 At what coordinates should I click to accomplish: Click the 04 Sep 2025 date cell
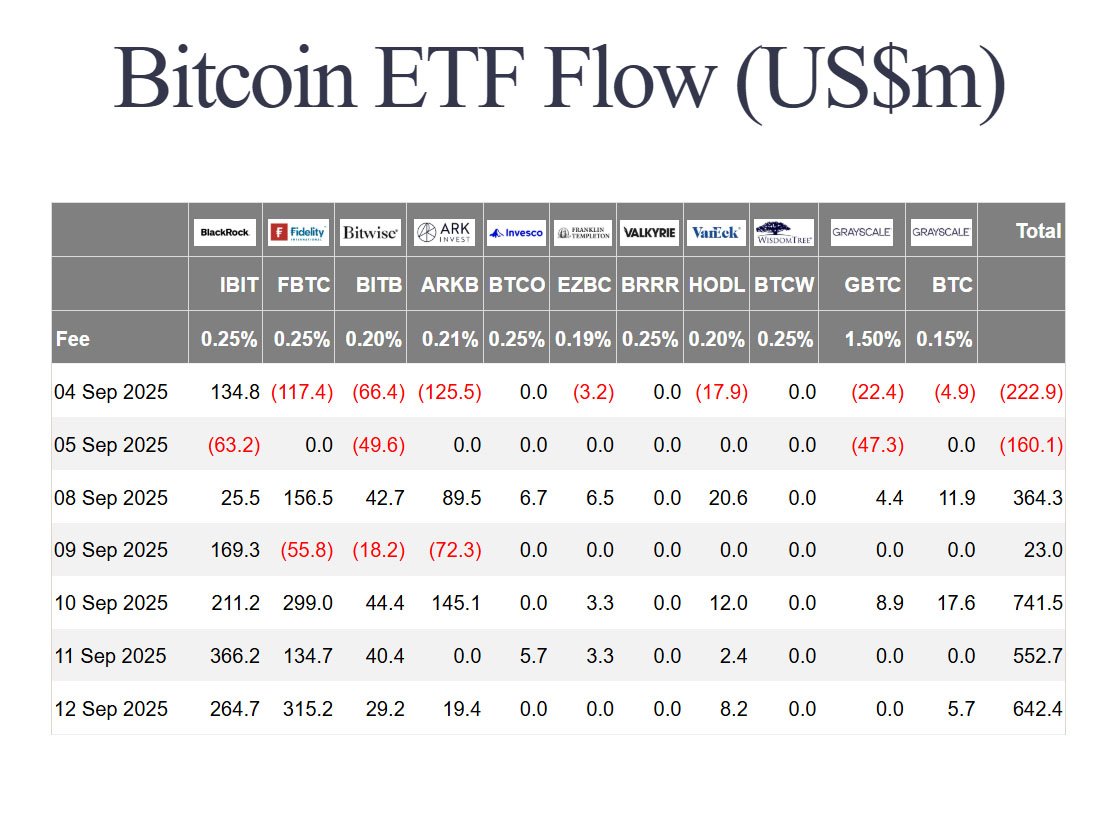coord(111,392)
